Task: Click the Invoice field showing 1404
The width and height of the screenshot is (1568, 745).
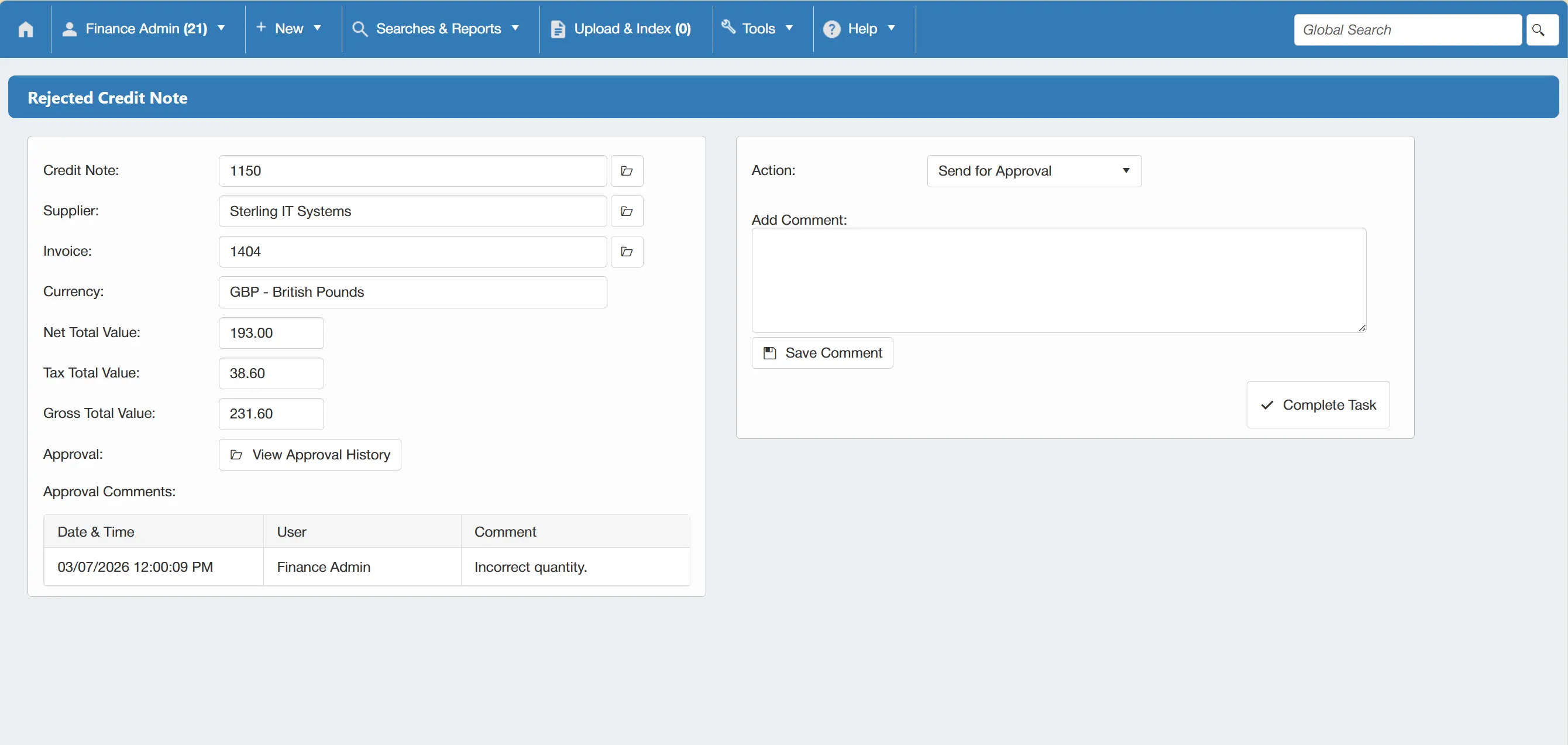Action: 412,252
